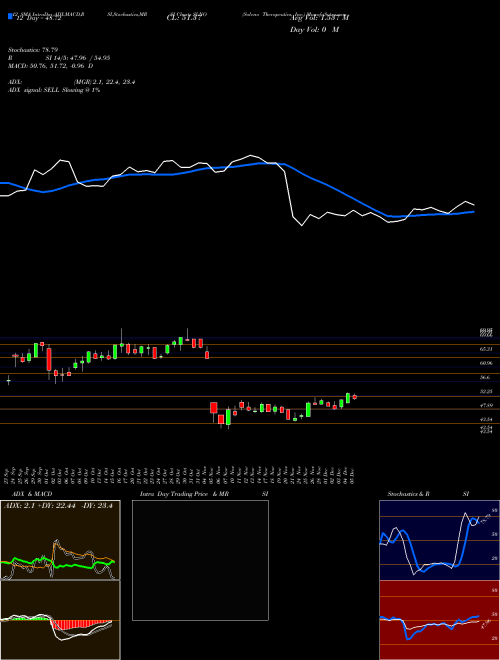Click the 60.96 price axis label

(486, 363)
